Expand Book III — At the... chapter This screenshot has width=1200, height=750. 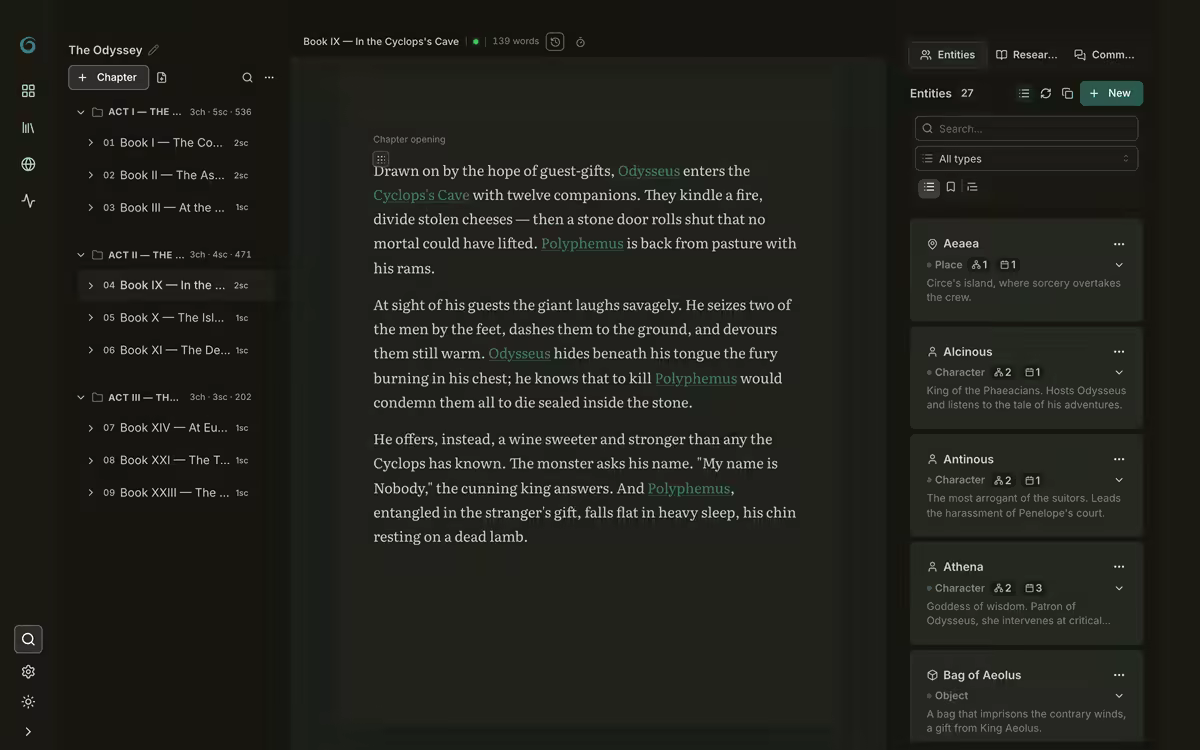[90, 208]
